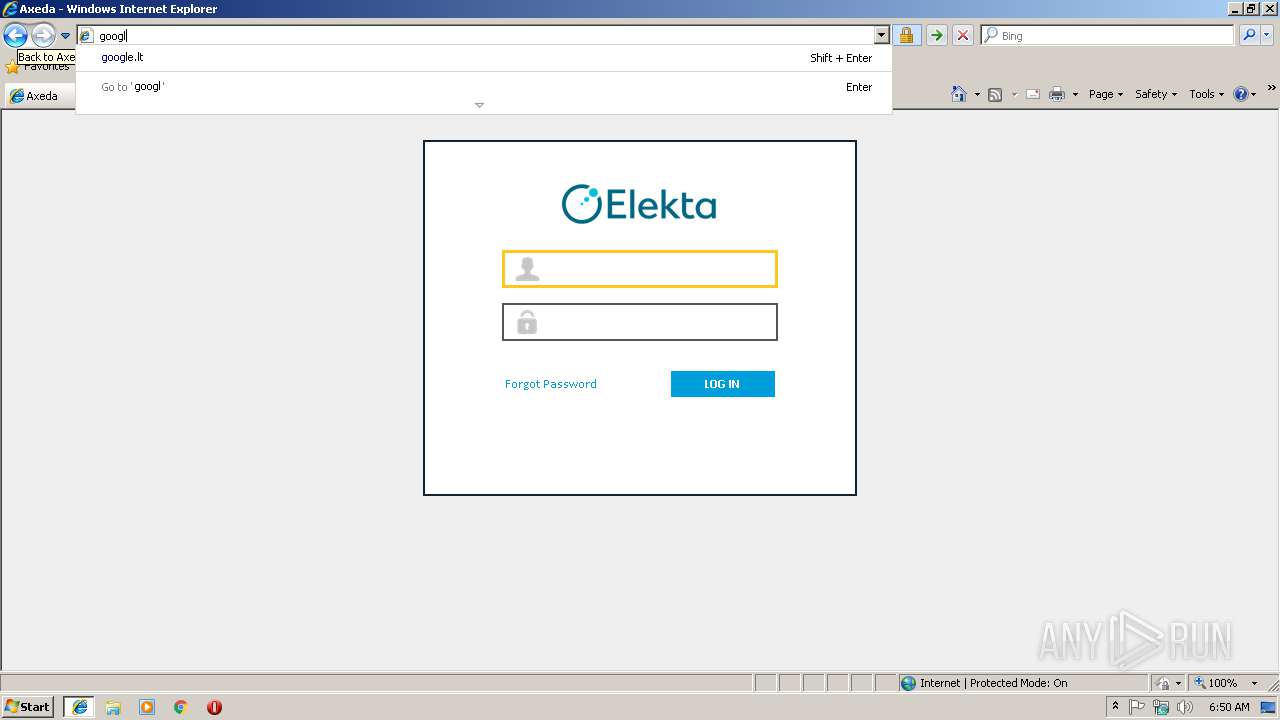Click the RSS feeds icon

coord(995,95)
